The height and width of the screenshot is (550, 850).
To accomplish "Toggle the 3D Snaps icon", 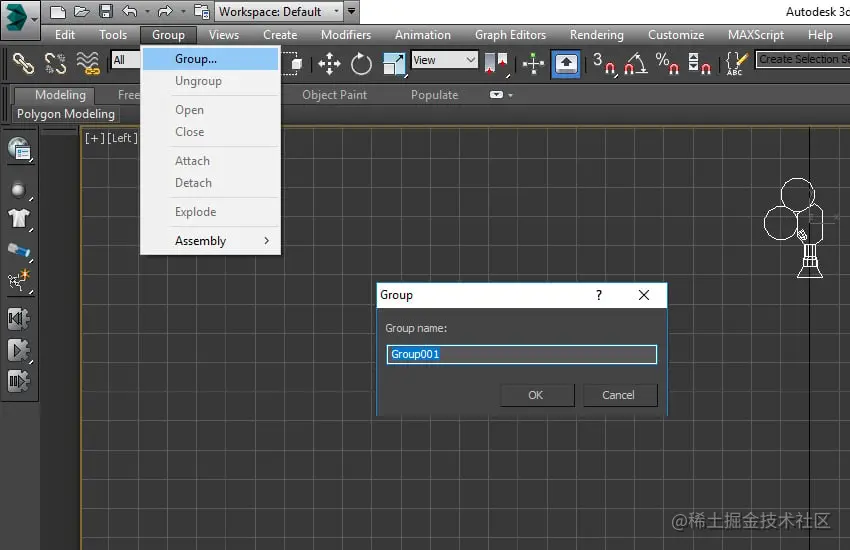I will point(604,64).
